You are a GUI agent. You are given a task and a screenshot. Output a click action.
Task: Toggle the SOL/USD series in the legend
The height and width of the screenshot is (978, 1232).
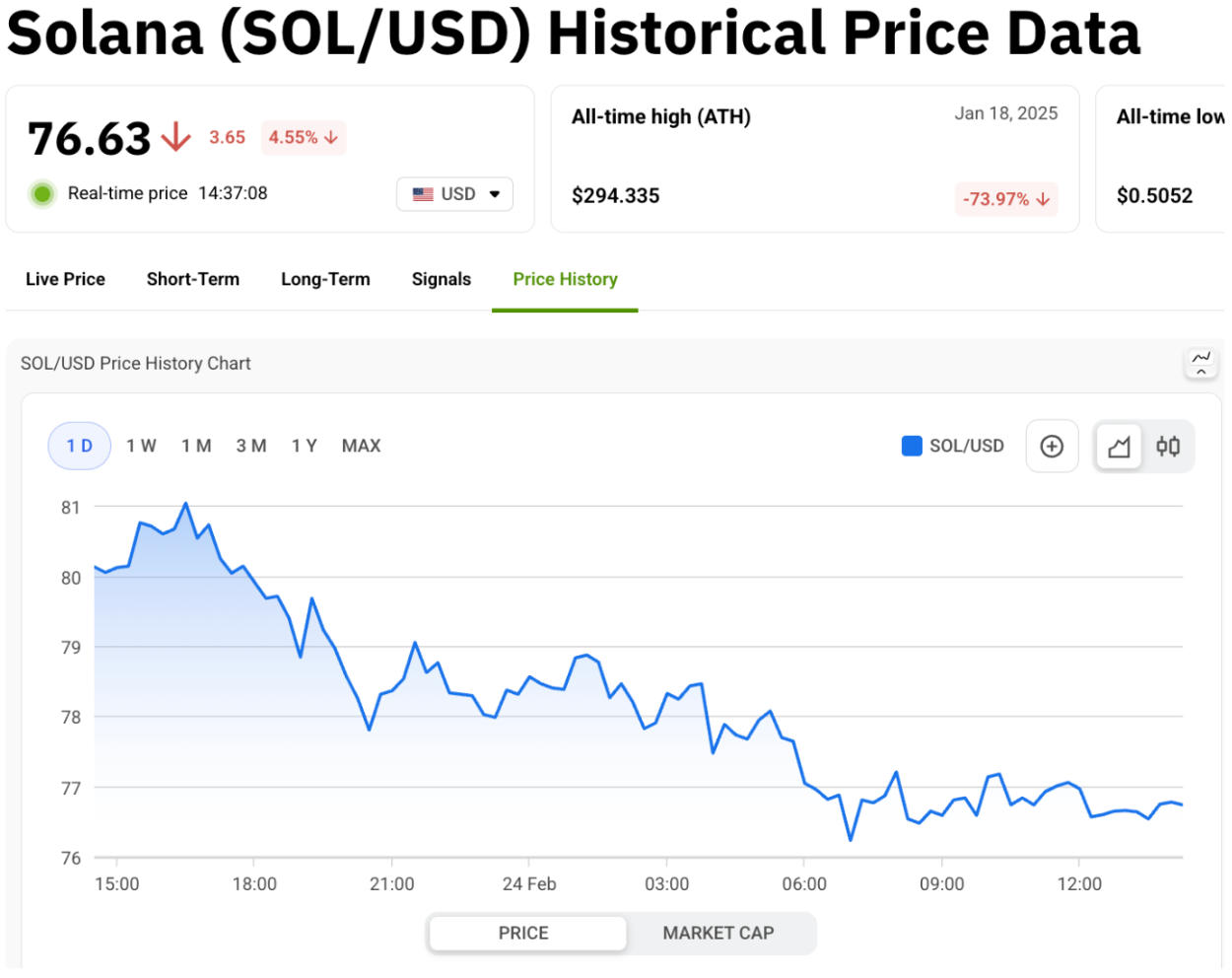(952, 446)
